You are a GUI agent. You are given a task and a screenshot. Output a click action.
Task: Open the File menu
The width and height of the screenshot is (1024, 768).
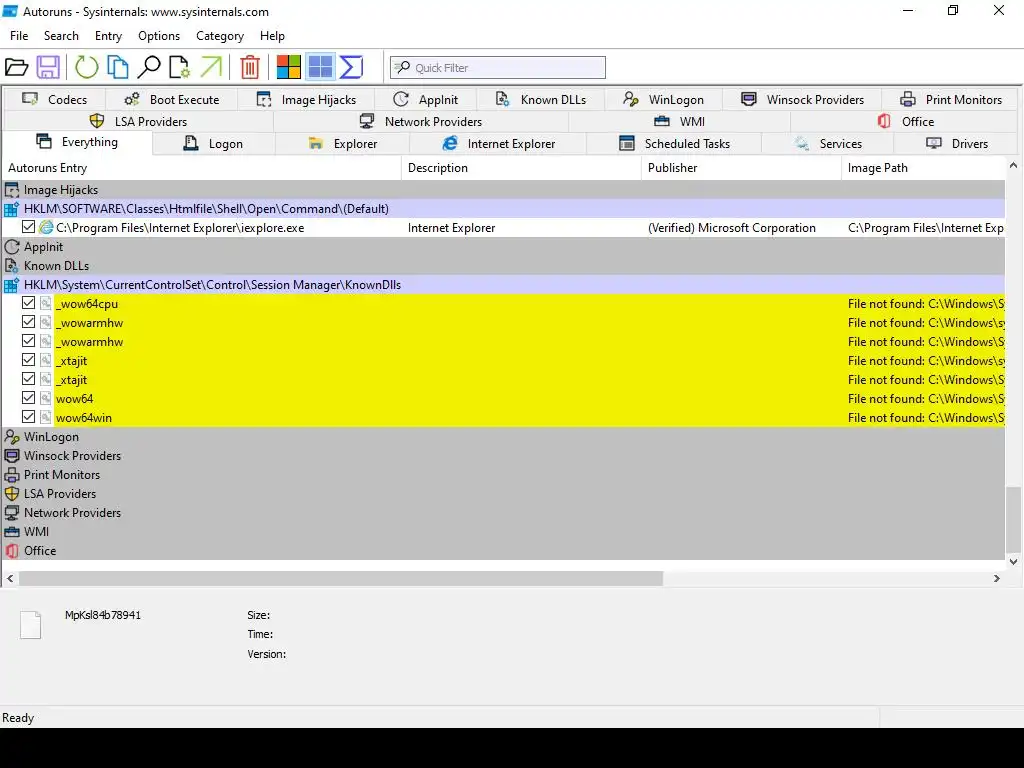(19, 36)
